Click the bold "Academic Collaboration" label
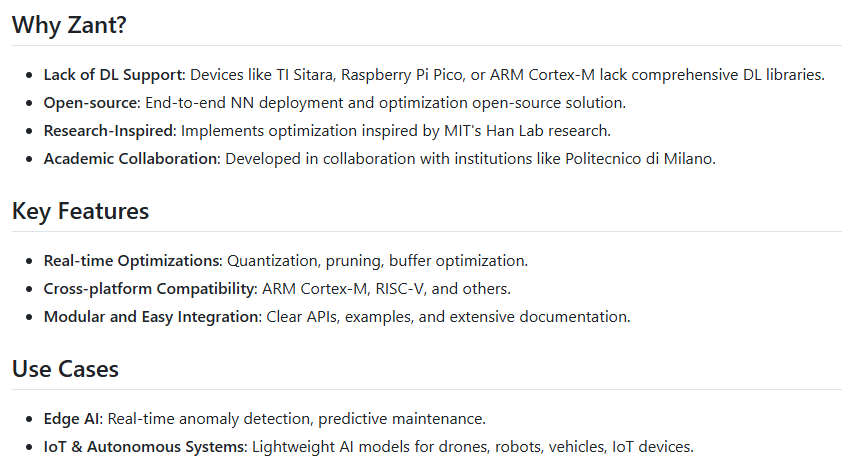 [x=130, y=159]
